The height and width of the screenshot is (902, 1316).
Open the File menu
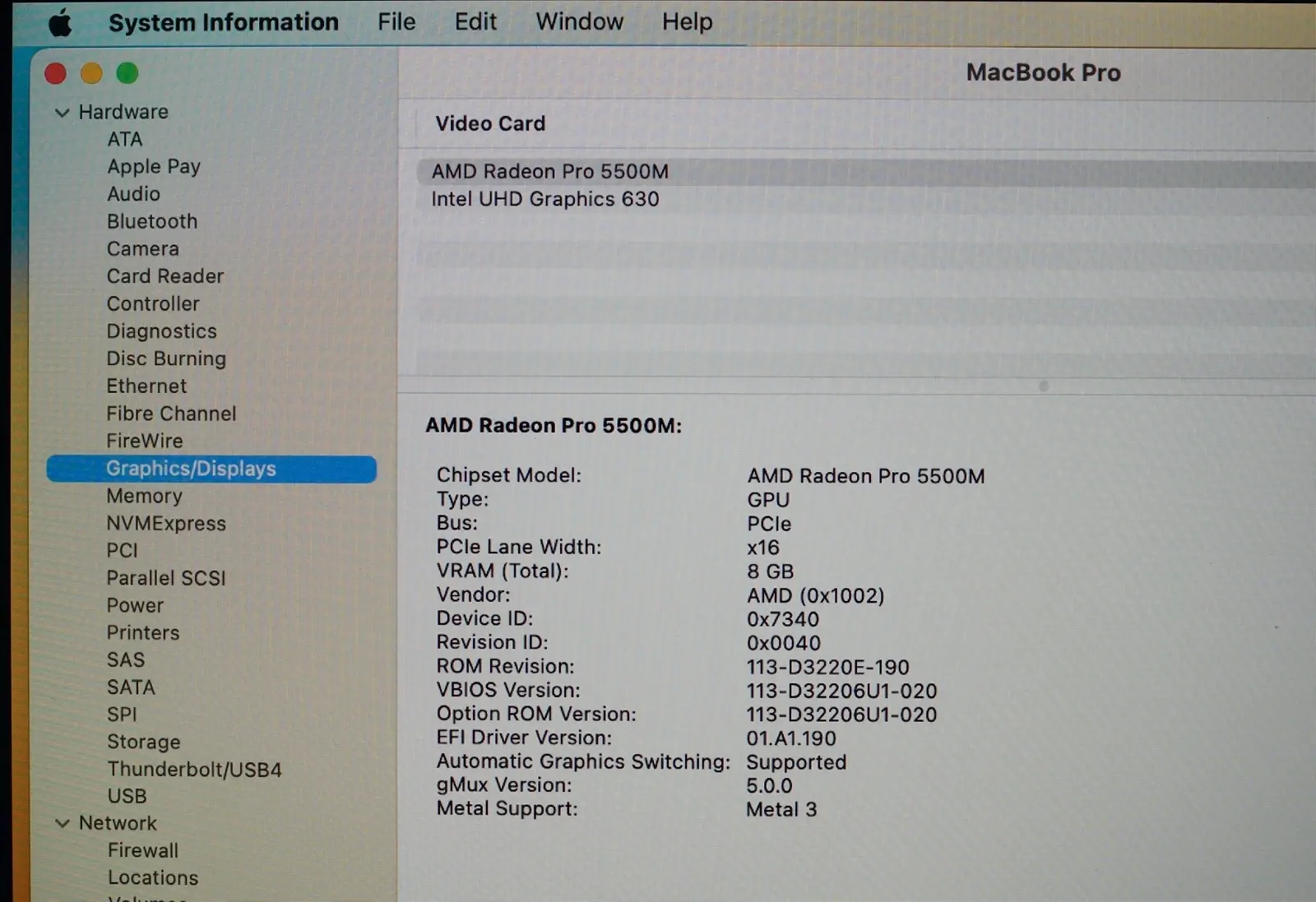click(x=396, y=22)
